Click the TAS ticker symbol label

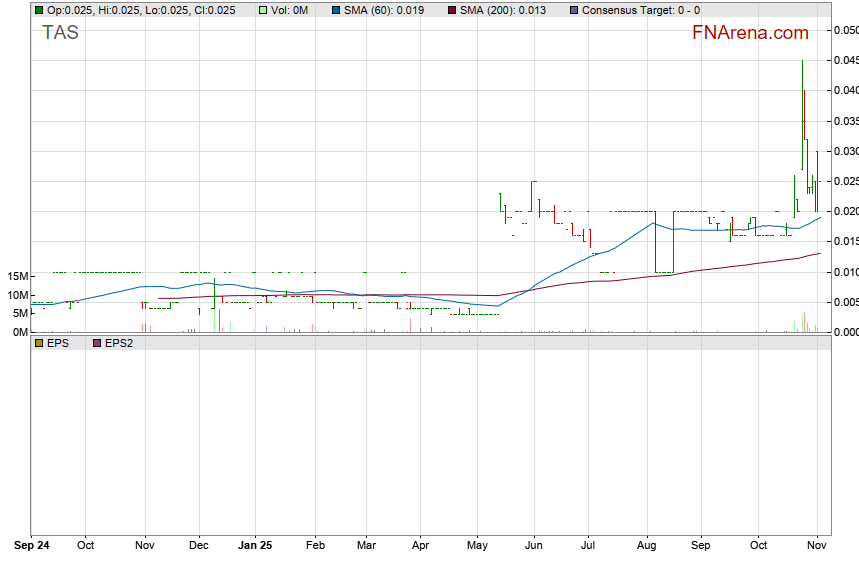click(x=60, y=32)
